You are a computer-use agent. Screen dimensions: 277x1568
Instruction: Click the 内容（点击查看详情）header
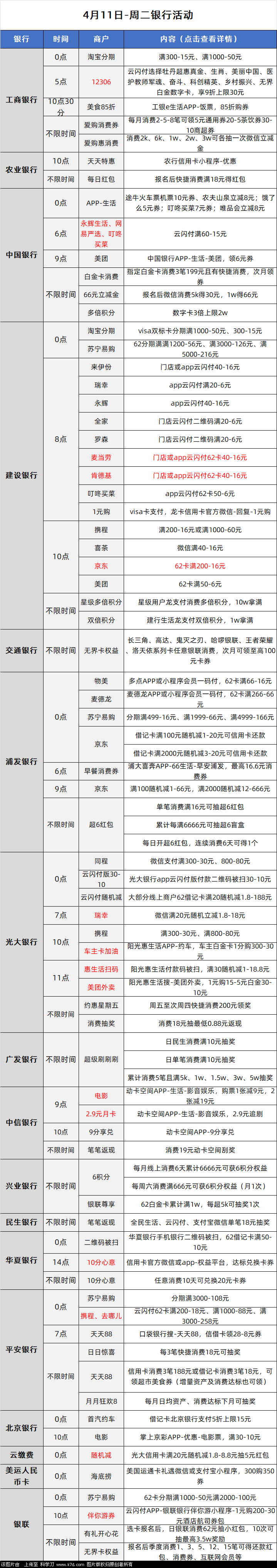(200, 39)
